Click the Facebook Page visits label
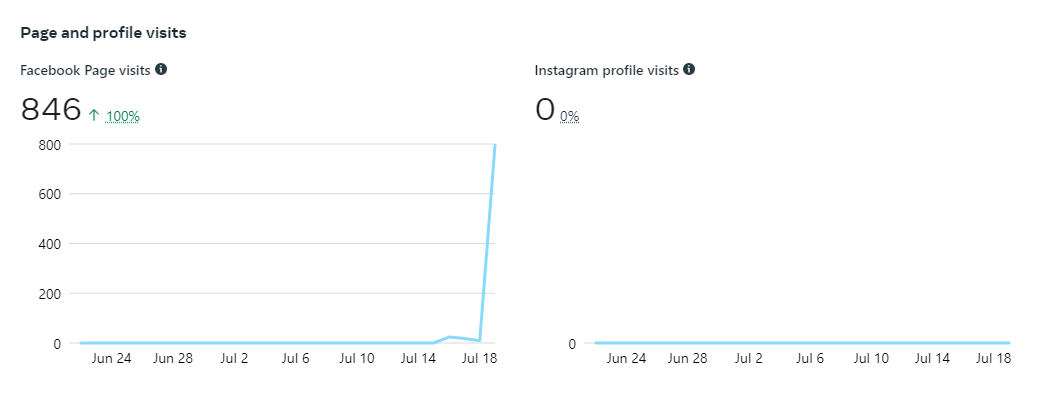The height and width of the screenshot is (412, 1053). tap(86, 70)
